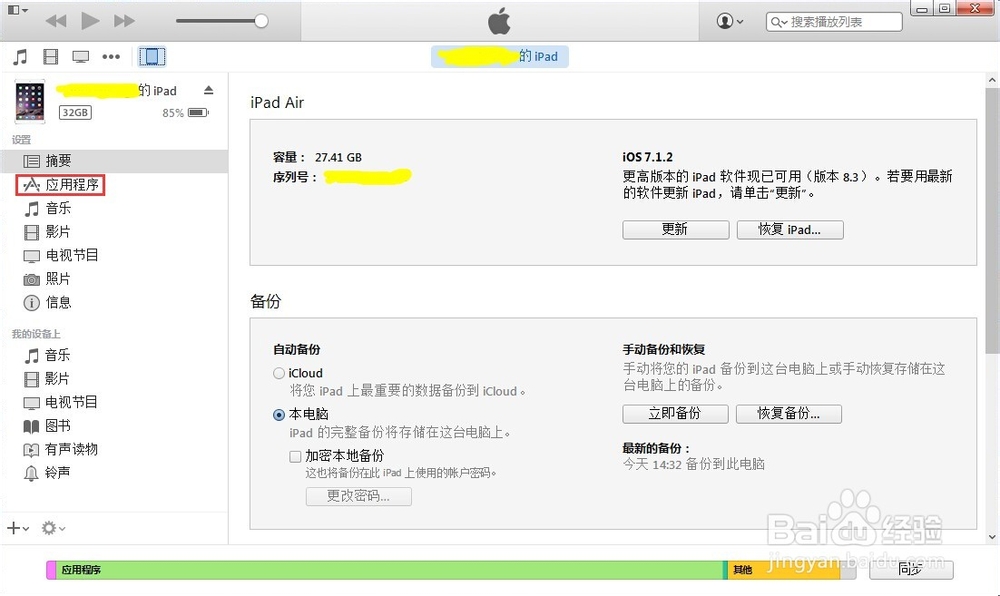The width and height of the screenshot is (1000, 596).
Task: Select the iPad device icon button
Action: 152,57
